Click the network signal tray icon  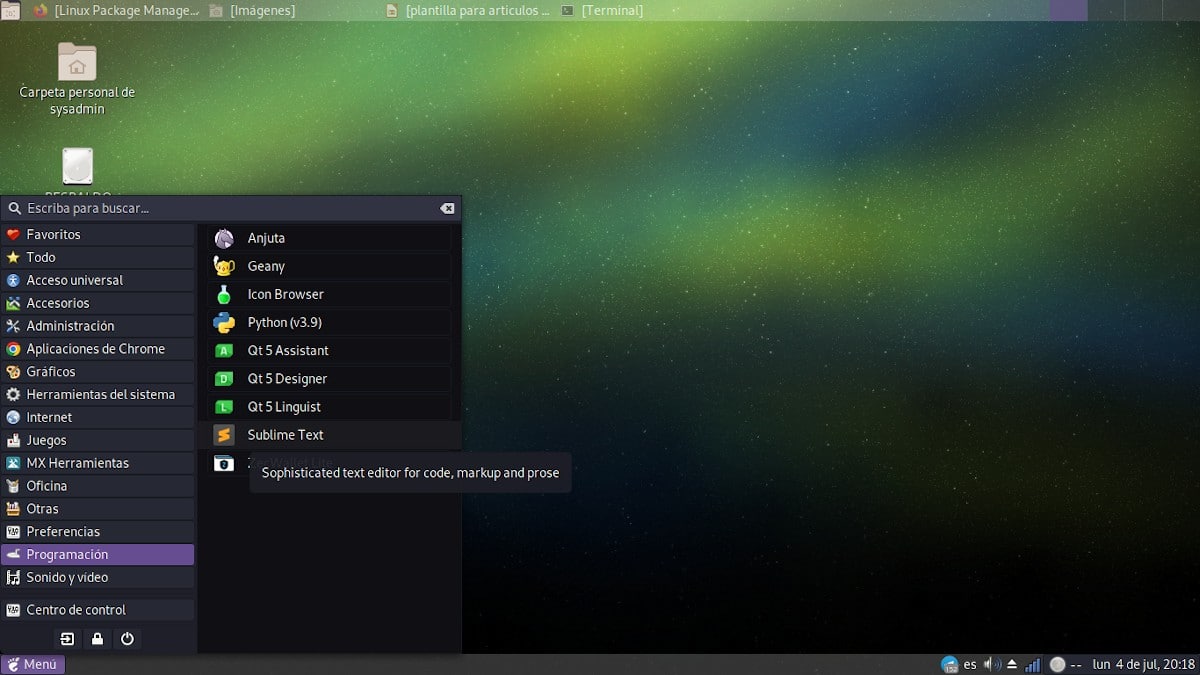click(x=1032, y=665)
